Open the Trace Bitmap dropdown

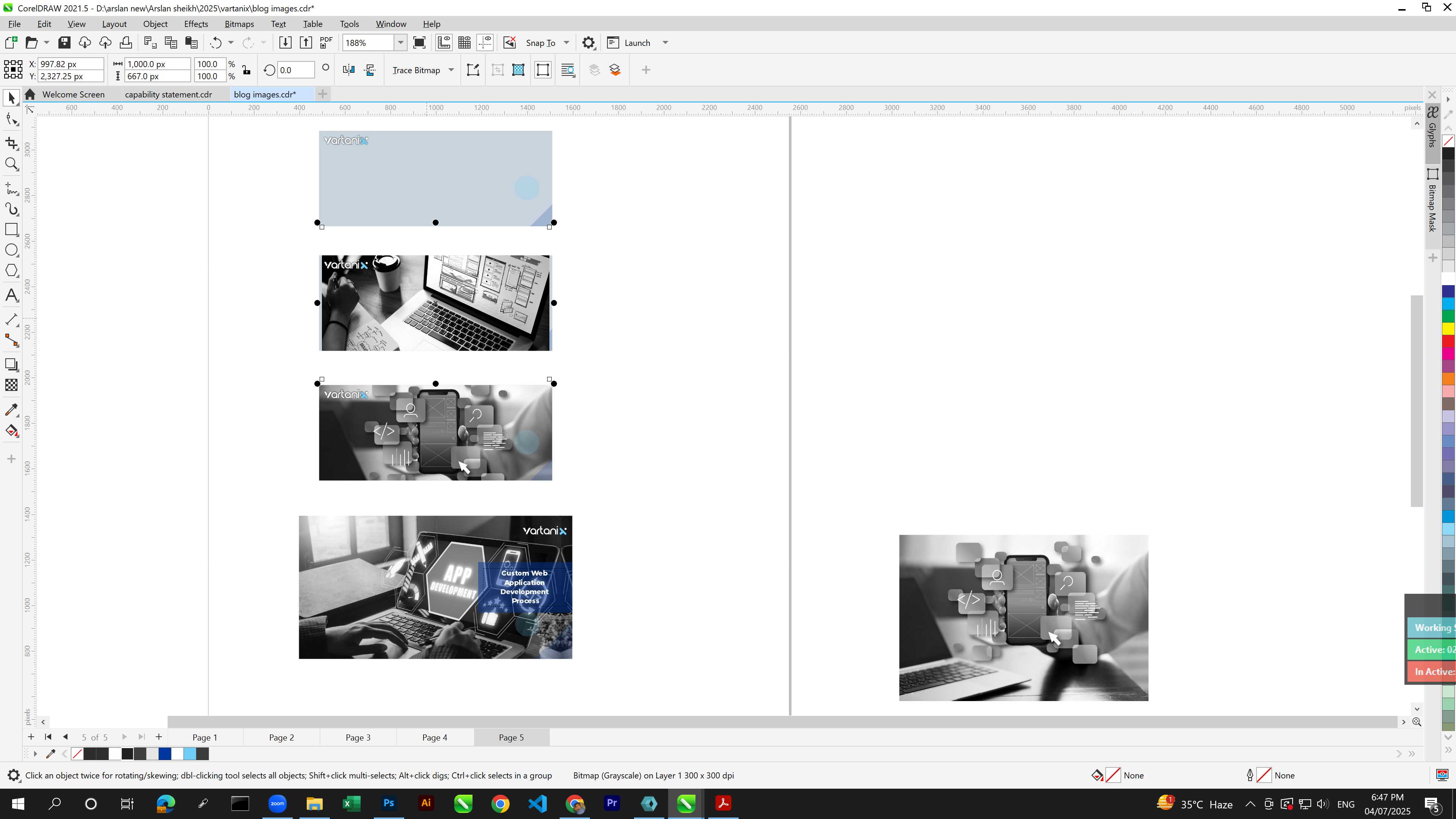[451, 70]
